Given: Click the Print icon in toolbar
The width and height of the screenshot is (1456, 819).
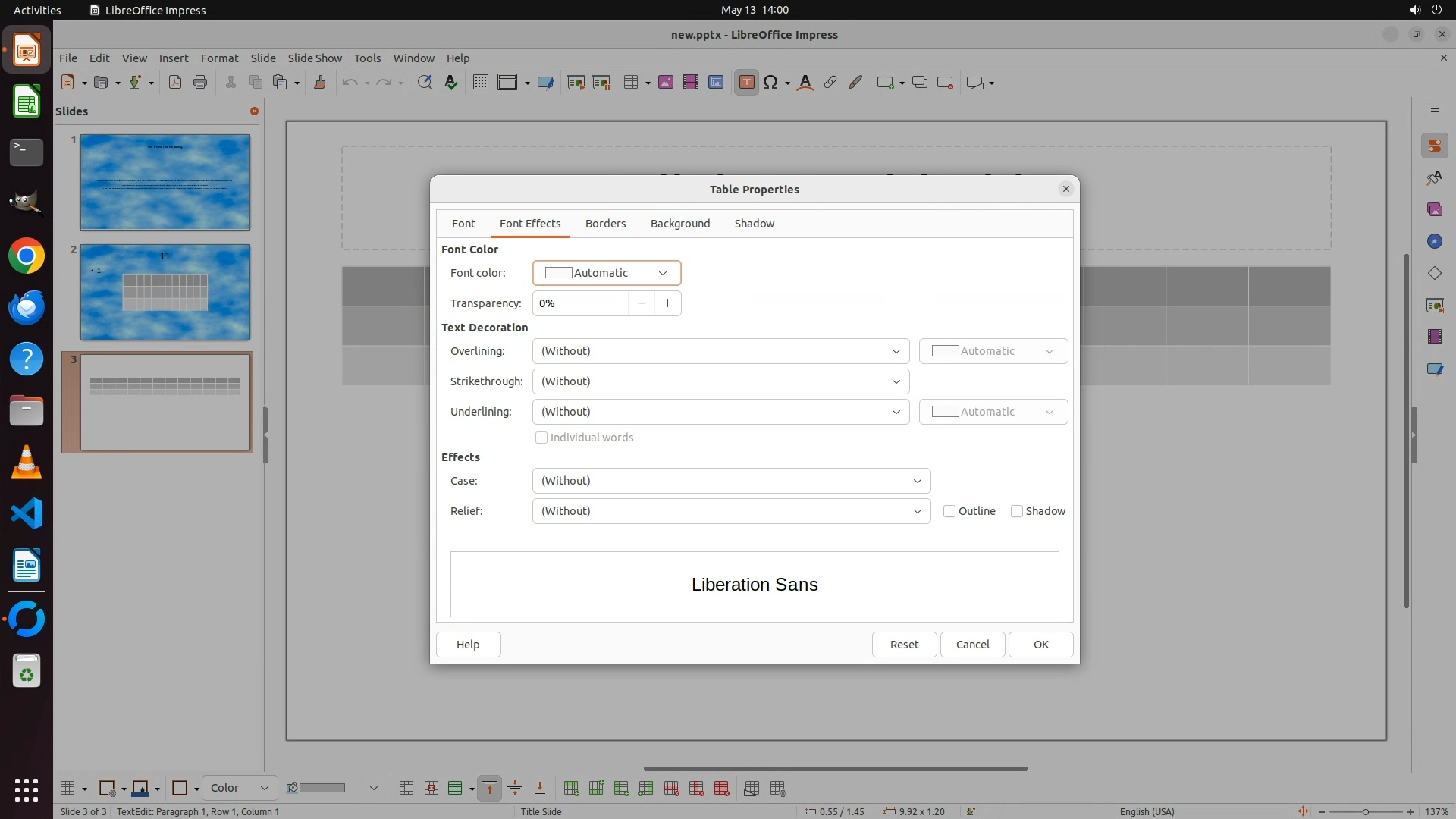Looking at the screenshot, I should click(x=200, y=83).
